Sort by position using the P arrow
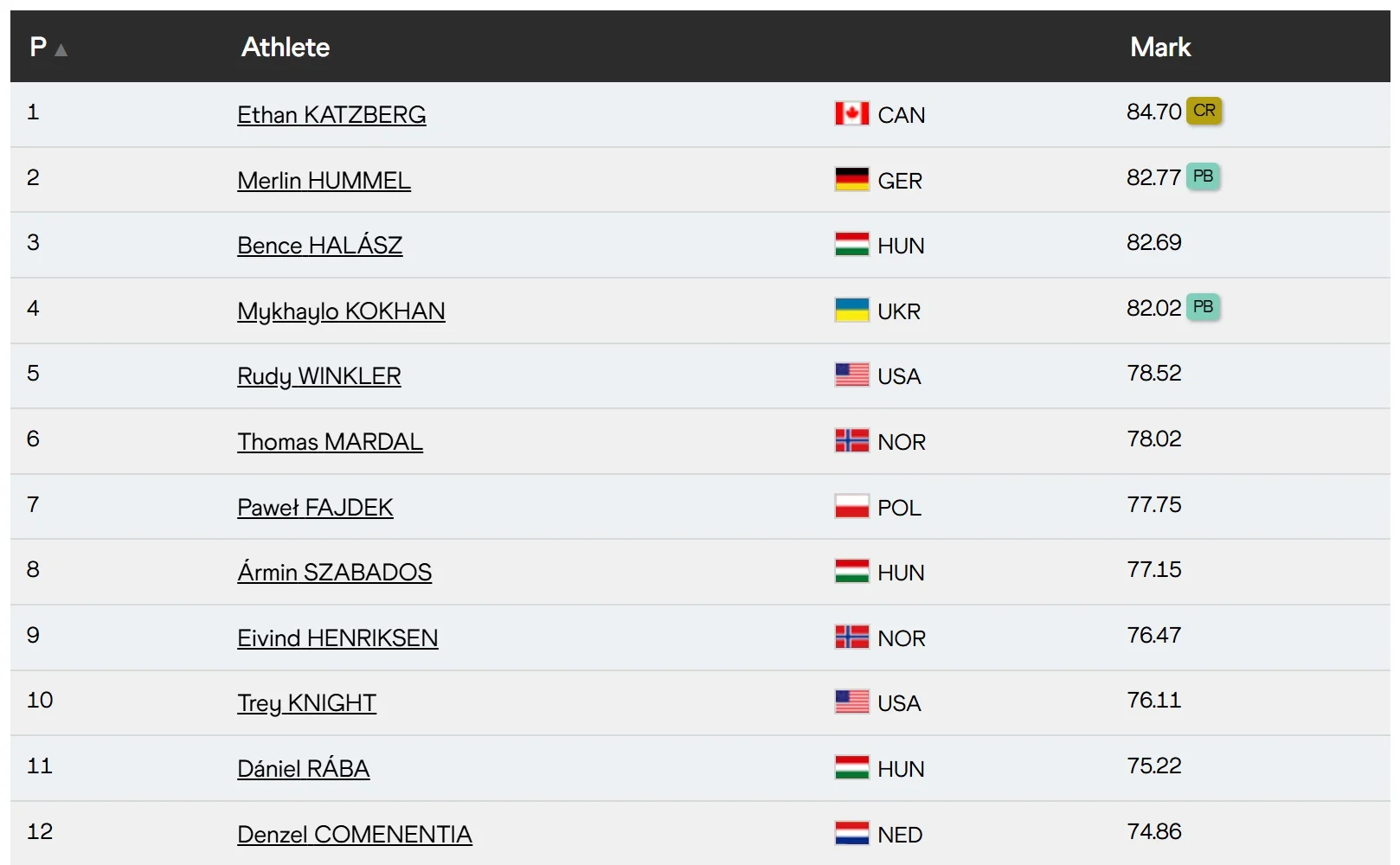Screen dimensions: 1400x865 (x=61, y=50)
